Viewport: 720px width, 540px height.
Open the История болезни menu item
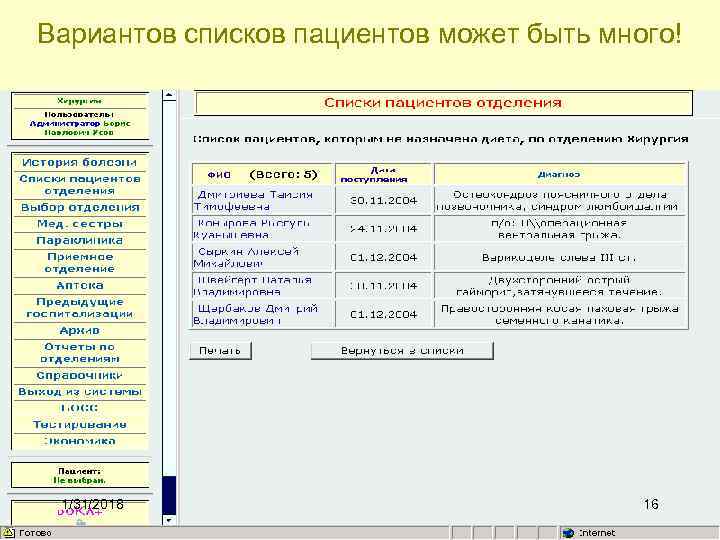tap(79, 163)
